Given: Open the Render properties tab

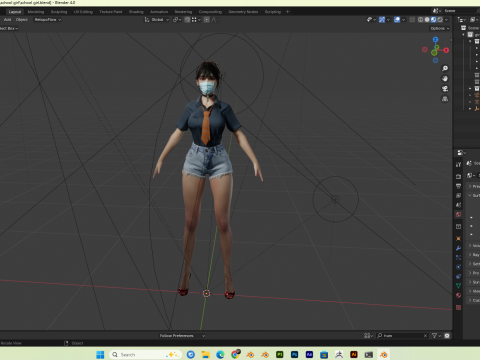Looking at the screenshot, I should tap(458, 176).
